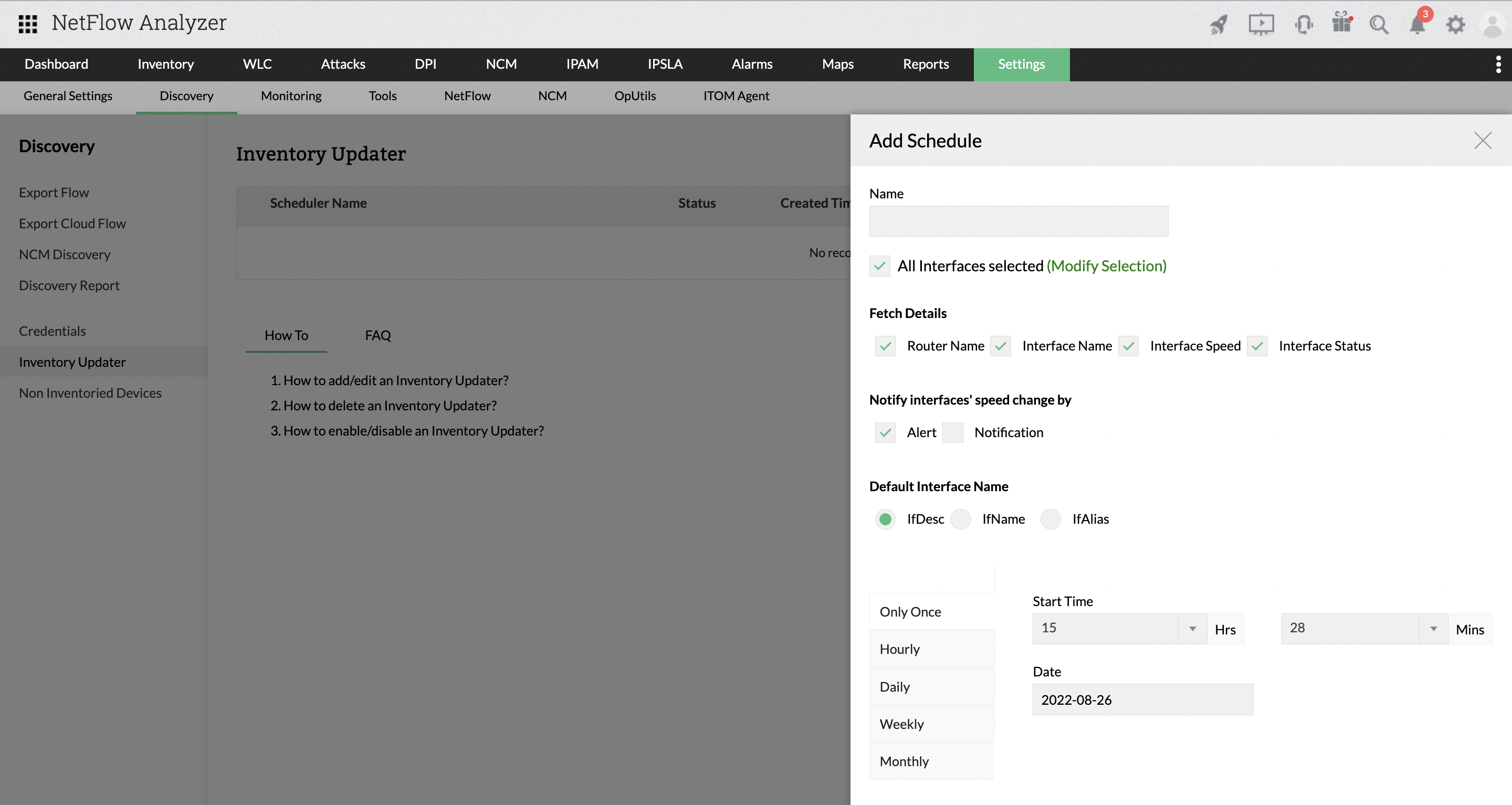Open the gift box icon

click(x=1342, y=24)
